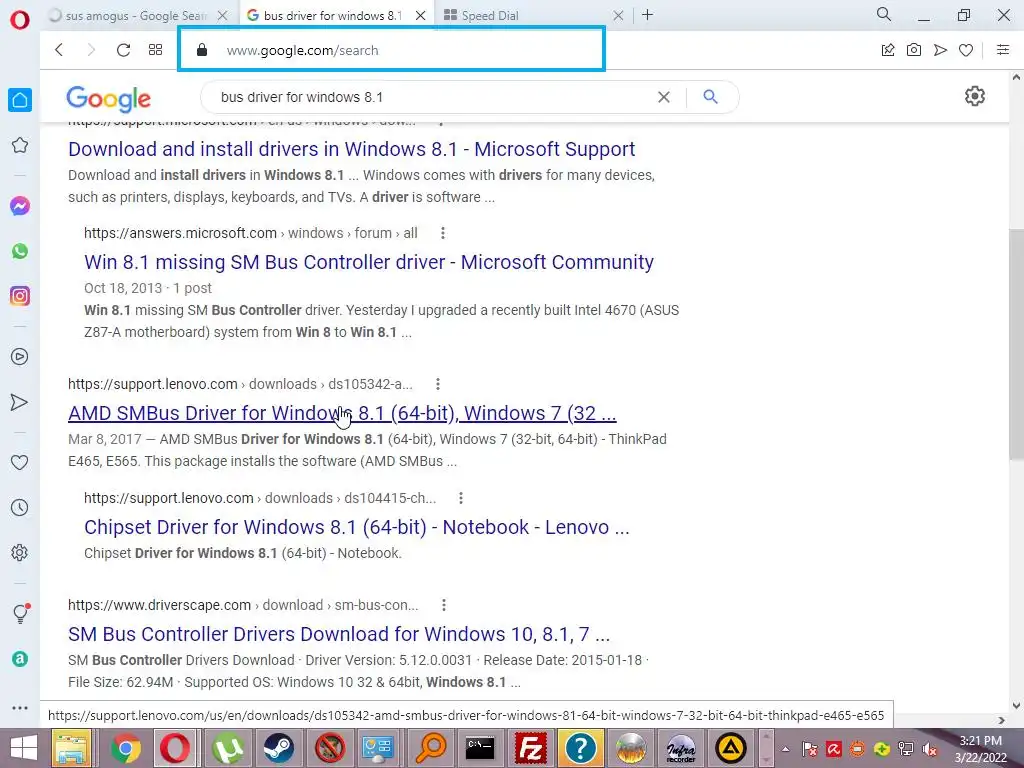Reload the current page
Image resolution: width=1024 pixels, height=768 pixels.
123,50
